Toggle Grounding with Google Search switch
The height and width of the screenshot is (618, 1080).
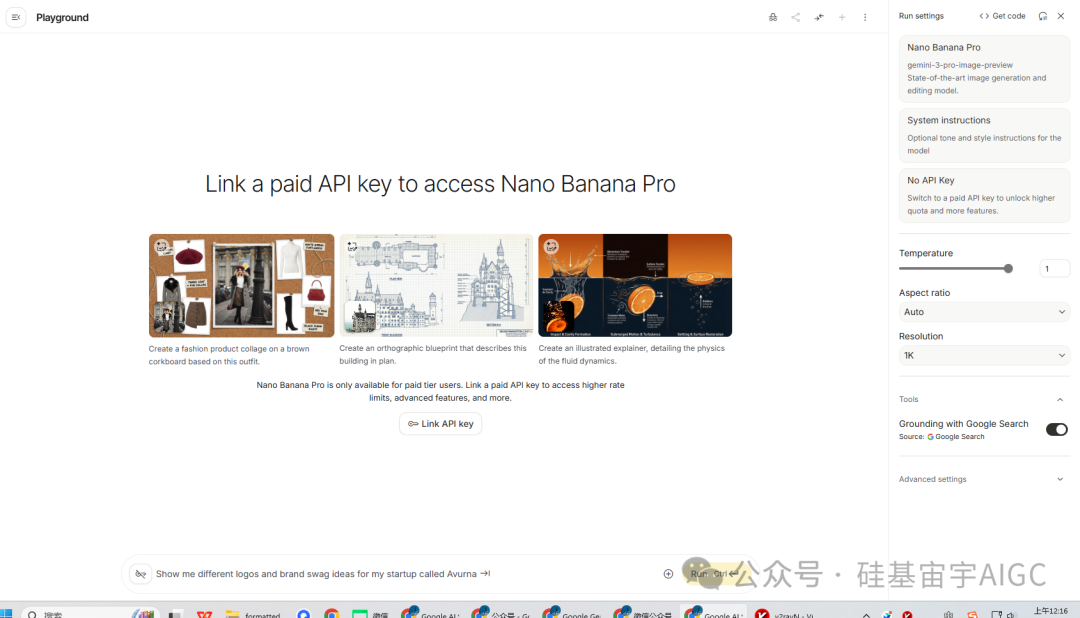click(x=1057, y=429)
